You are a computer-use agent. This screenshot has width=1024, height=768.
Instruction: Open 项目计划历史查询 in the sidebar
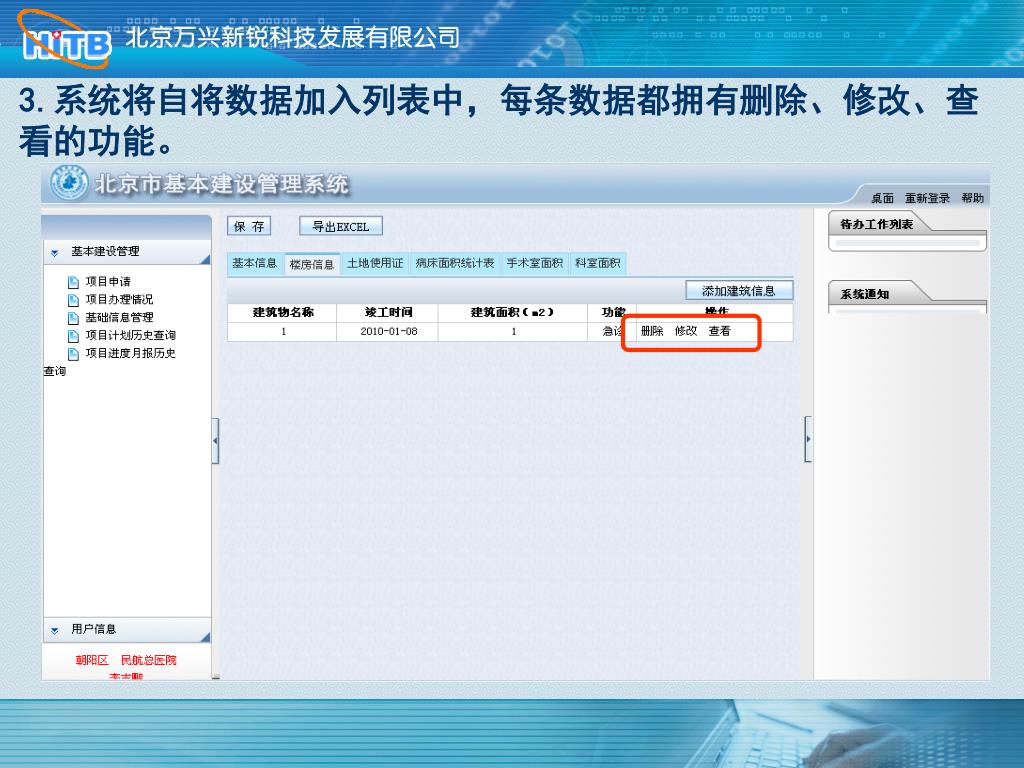point(131,335)
